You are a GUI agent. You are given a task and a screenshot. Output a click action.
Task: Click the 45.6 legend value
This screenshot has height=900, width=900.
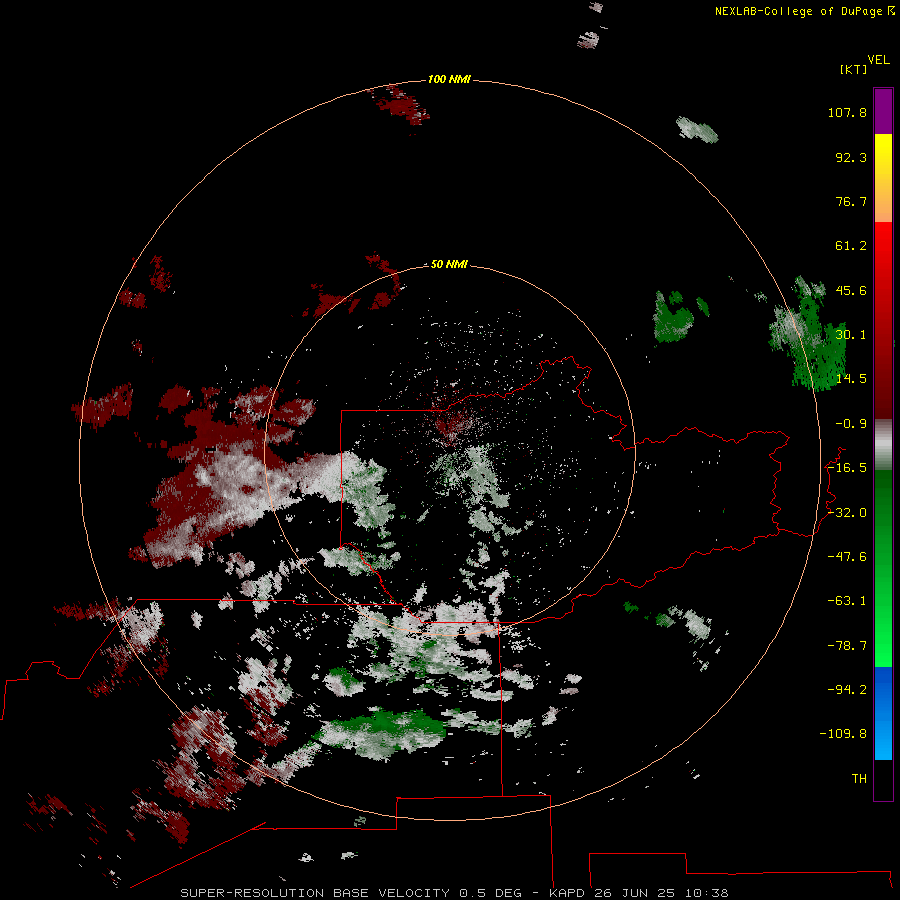851,290
